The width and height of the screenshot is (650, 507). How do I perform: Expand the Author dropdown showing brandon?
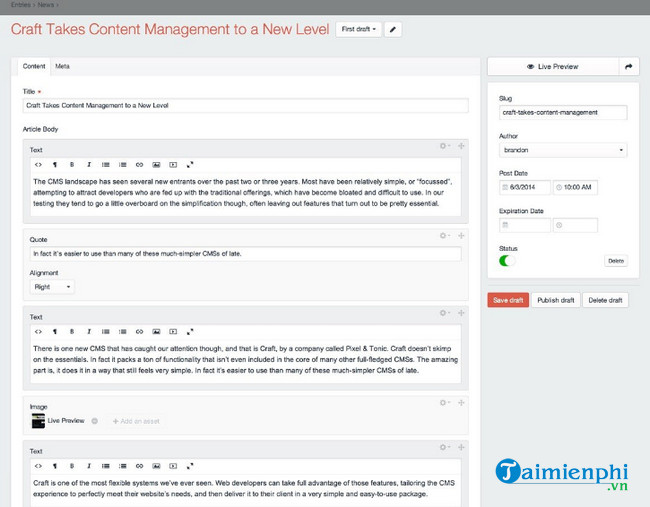pyautogui.click(x=563, y=150)
